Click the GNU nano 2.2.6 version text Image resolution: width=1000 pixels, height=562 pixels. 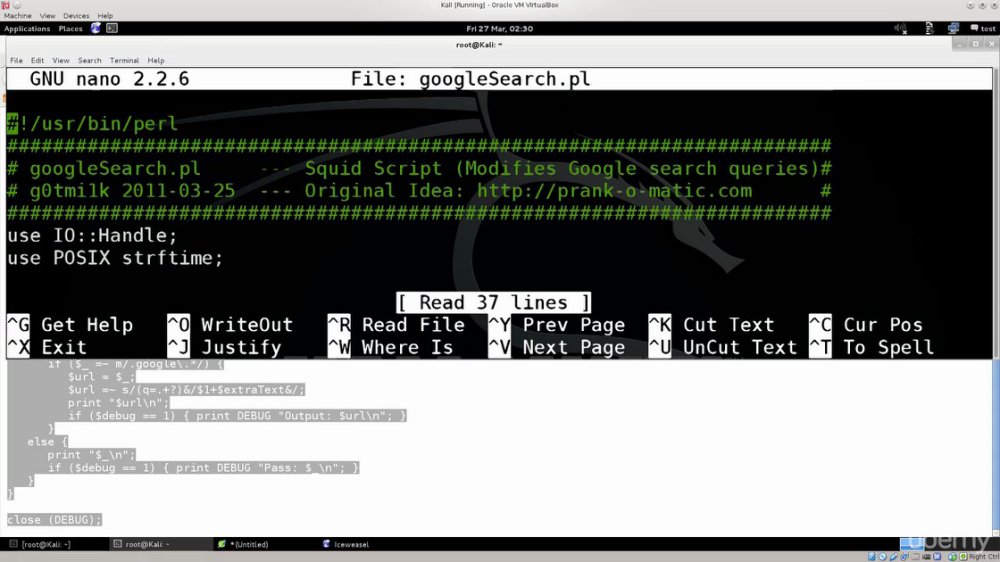pos(109,79)
